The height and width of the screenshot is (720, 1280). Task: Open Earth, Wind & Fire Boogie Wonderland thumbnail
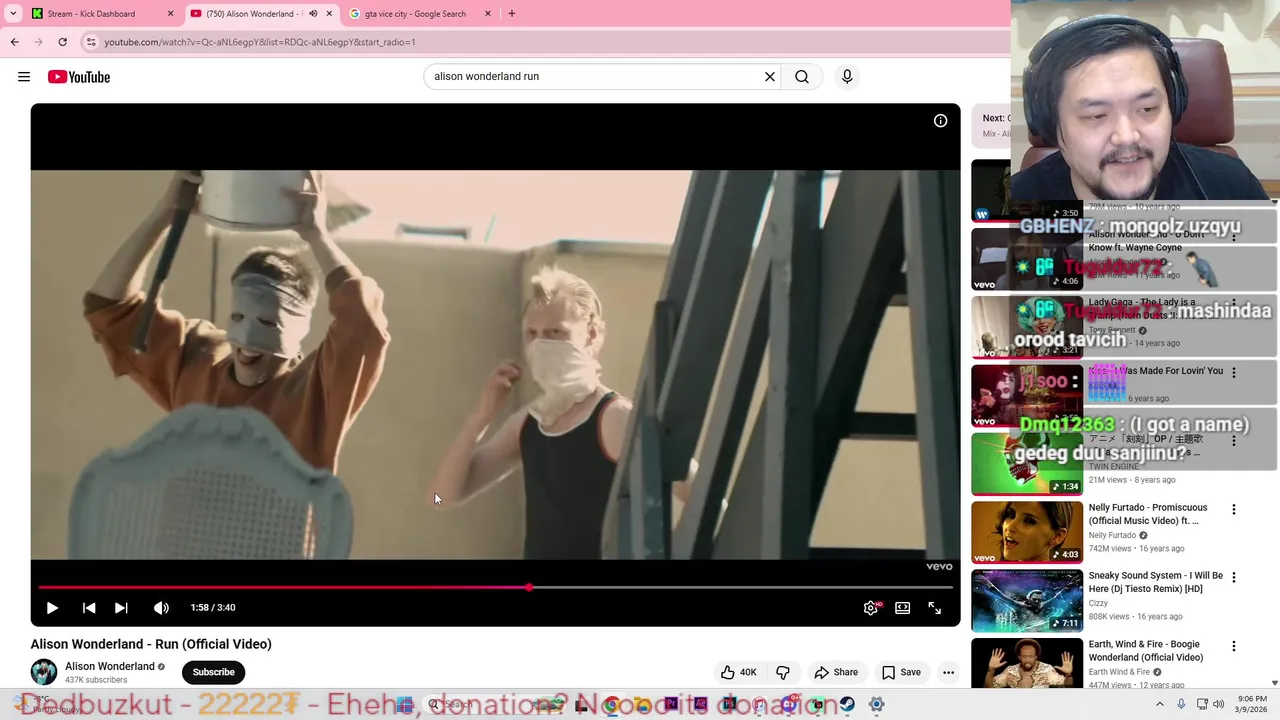pyautogui.click(x=1027, y=664)
